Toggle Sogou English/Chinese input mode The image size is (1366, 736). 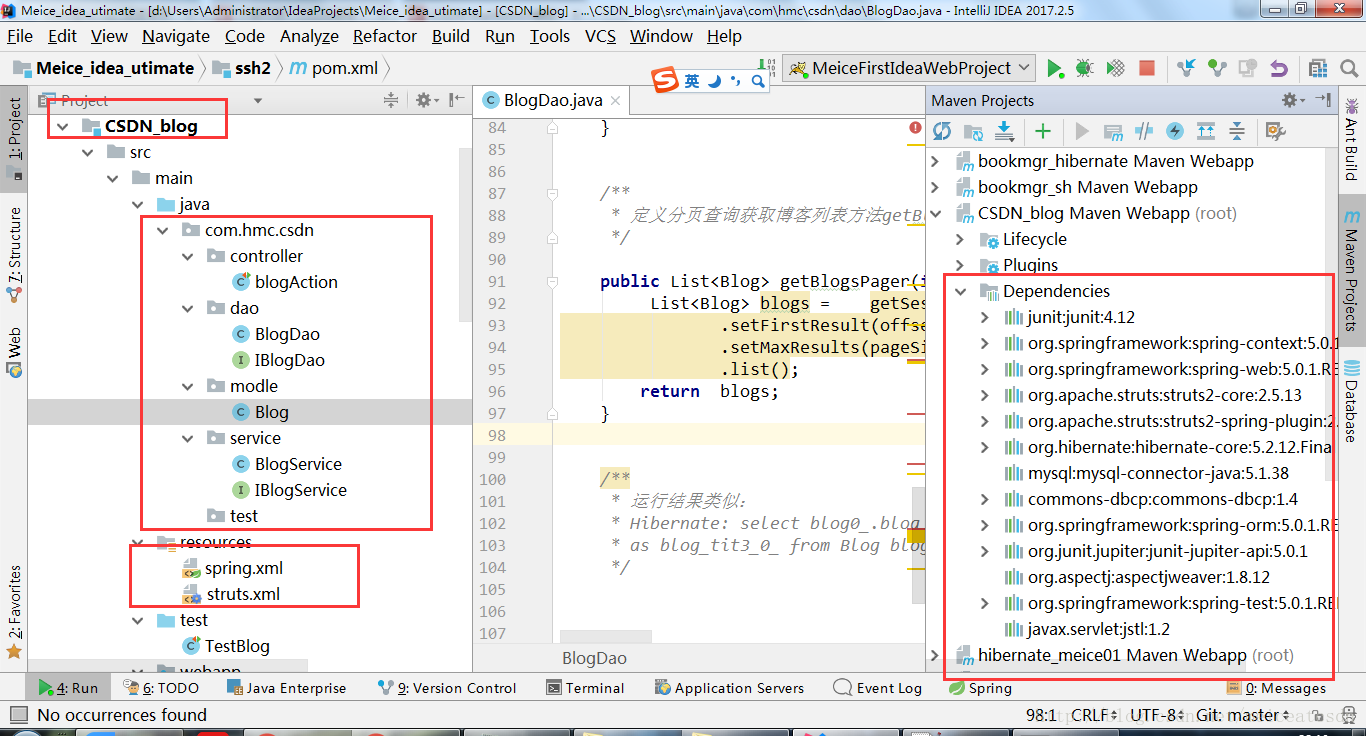(x=692, y=81)
